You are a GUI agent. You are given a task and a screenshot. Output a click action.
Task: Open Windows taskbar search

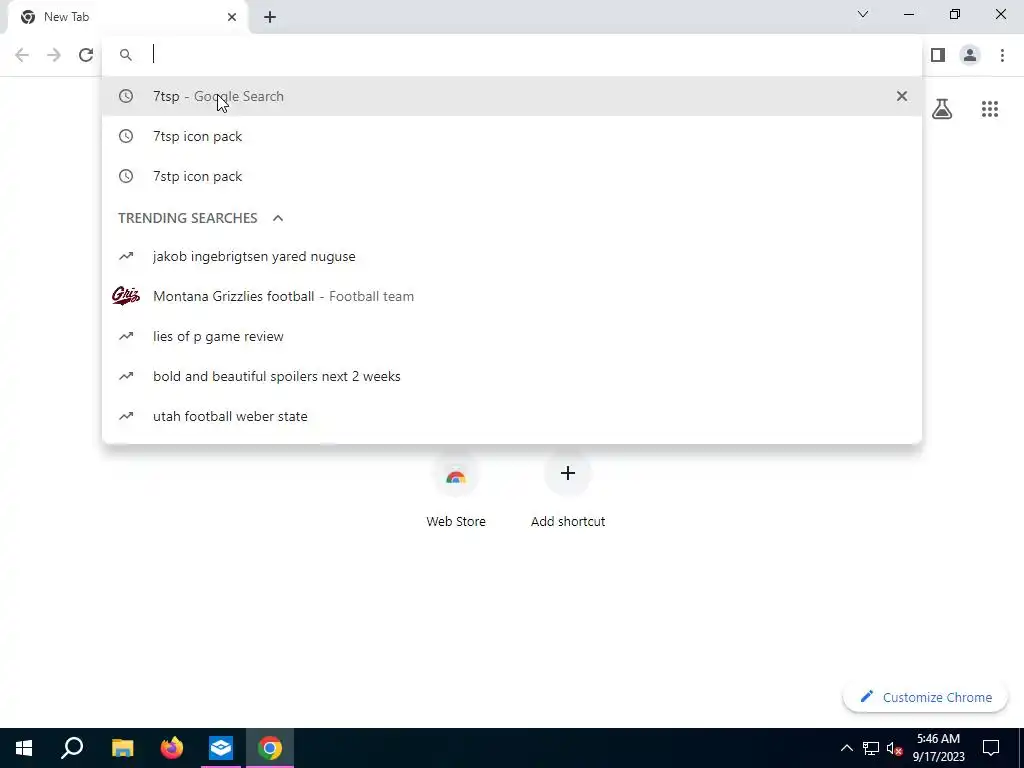tap(72, 748)
